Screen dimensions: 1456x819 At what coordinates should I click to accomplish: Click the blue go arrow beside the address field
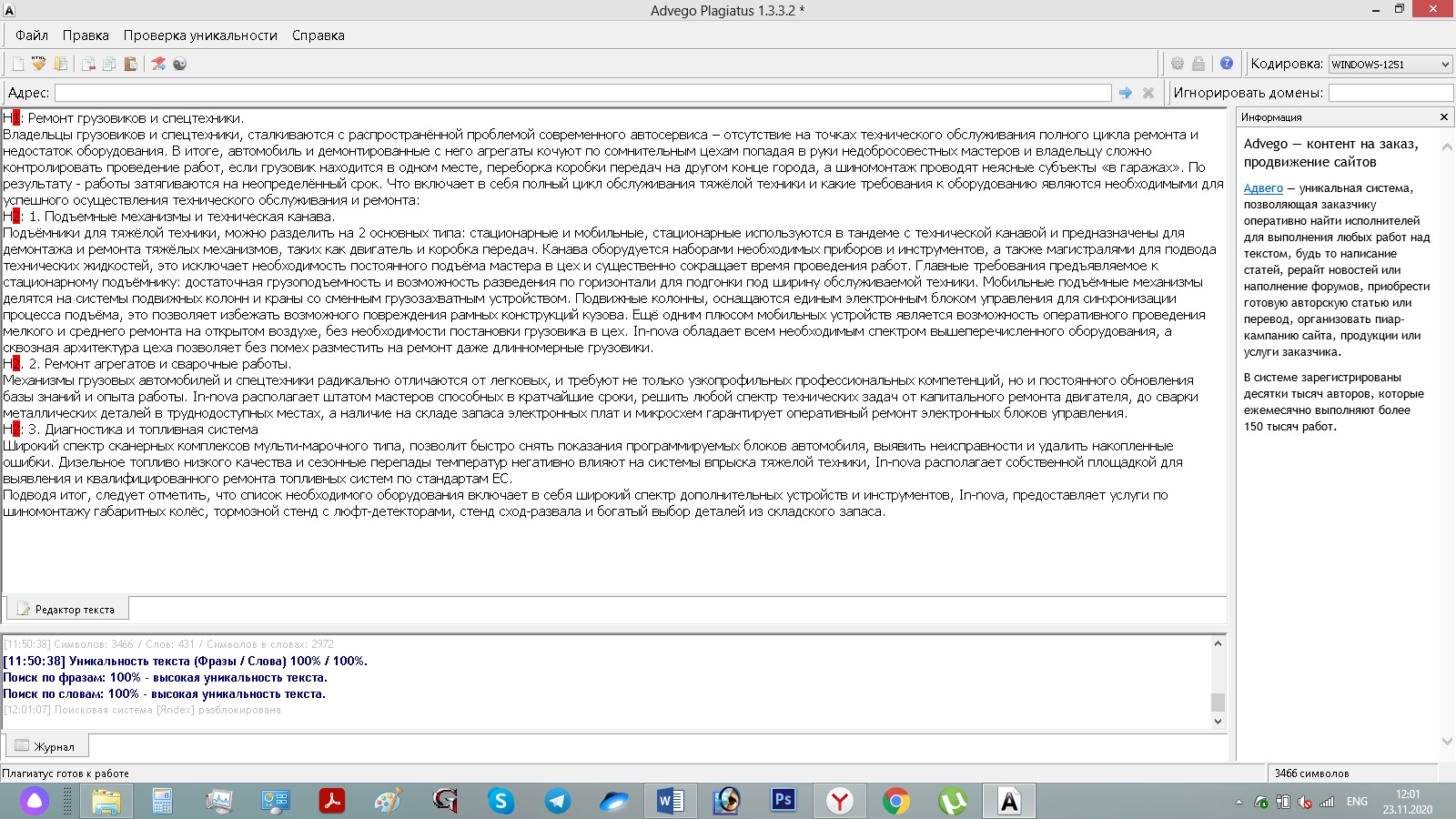pos(1126,93)
